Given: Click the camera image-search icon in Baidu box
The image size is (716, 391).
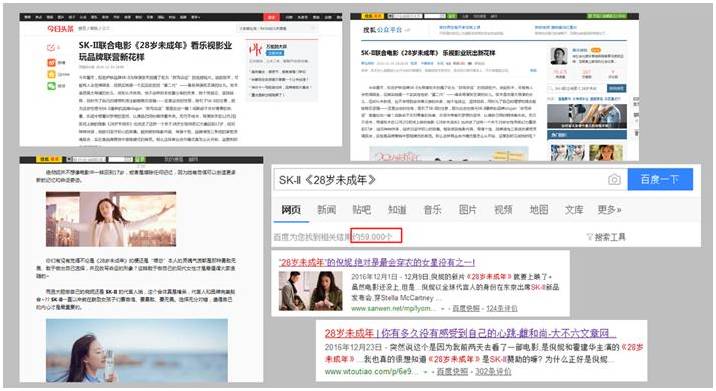Looking at the screenshot, I should 614,180.
